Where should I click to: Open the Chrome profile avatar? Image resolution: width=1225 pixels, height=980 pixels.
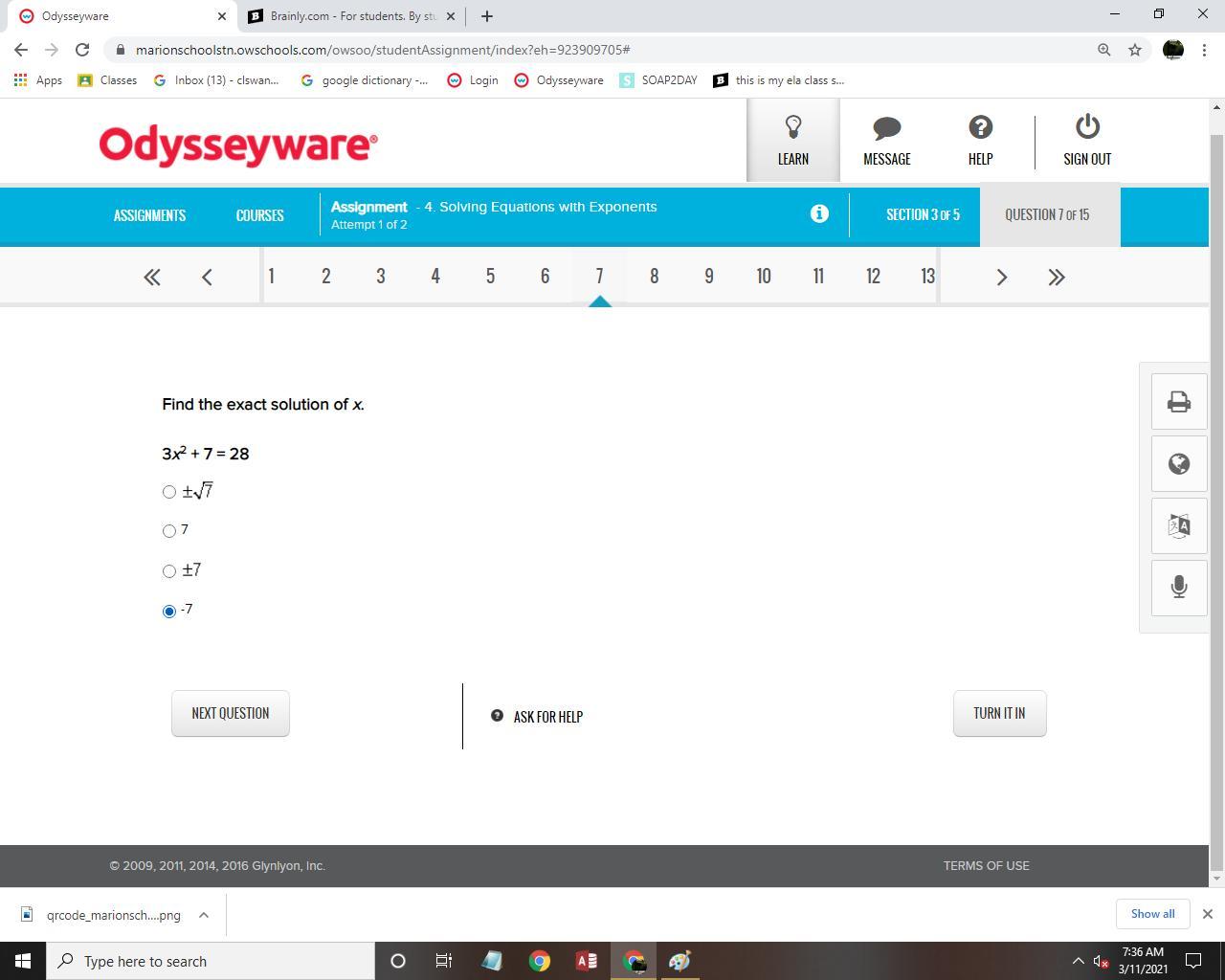[x=1173, y=50]
